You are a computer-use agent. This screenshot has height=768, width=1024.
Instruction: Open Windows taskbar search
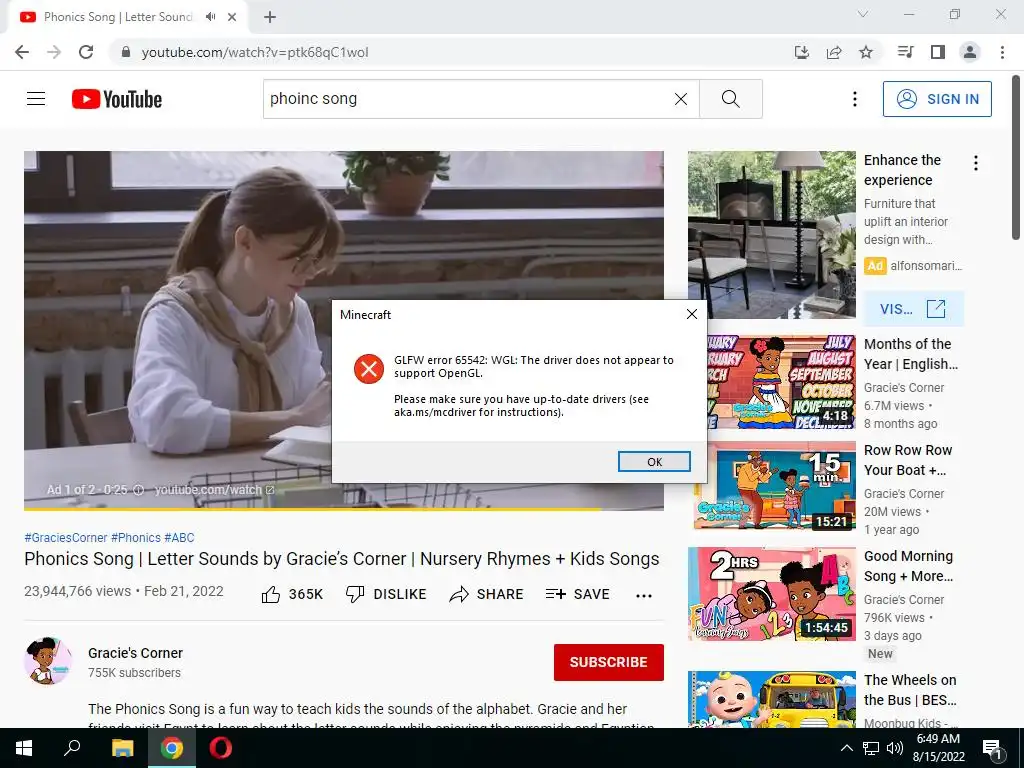[x=72, y=748]
